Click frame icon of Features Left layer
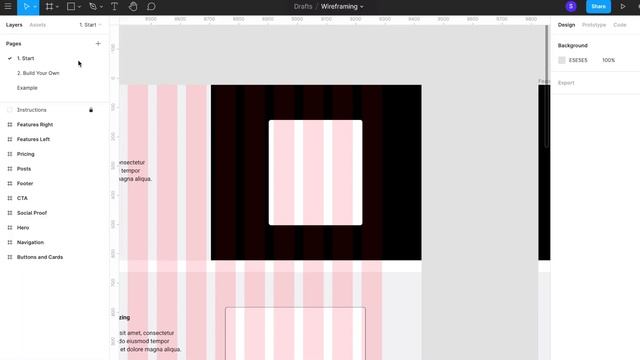640x360 pixels. (10, 139)
